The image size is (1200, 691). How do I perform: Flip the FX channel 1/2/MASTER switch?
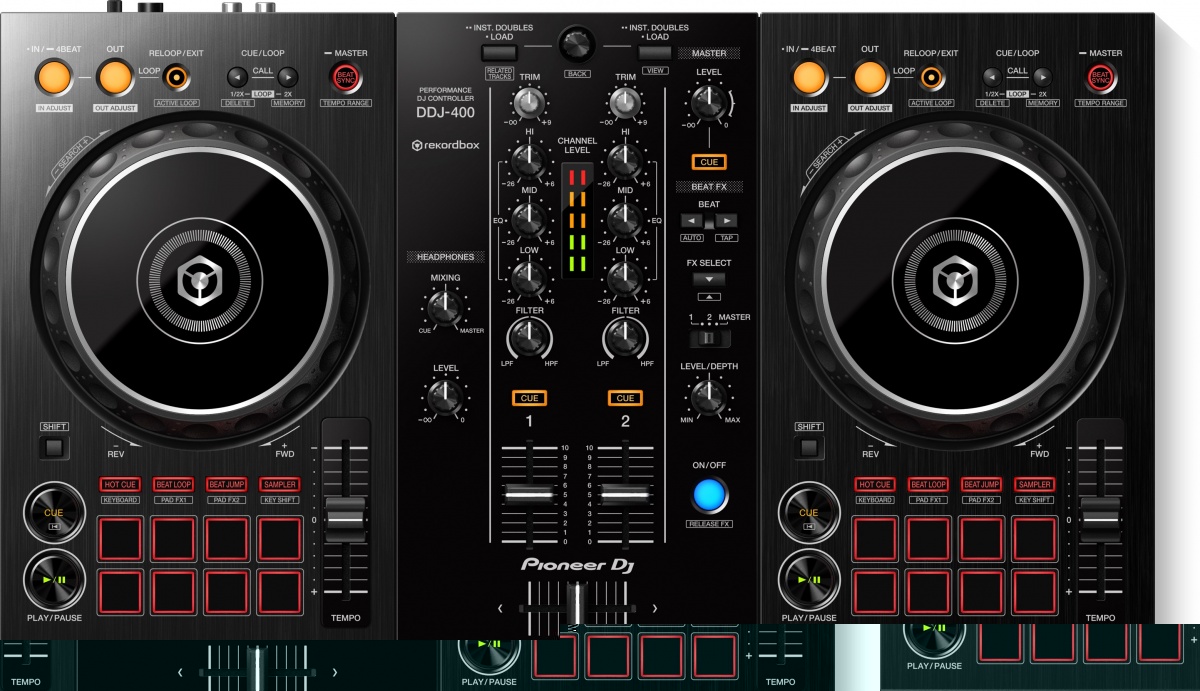pos(709,338)
